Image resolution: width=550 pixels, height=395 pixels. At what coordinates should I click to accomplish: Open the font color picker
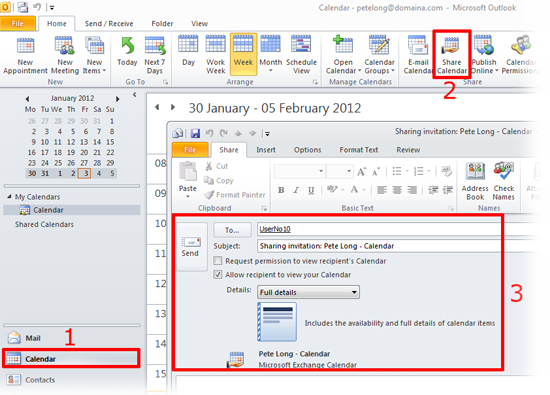pos(364,190)
